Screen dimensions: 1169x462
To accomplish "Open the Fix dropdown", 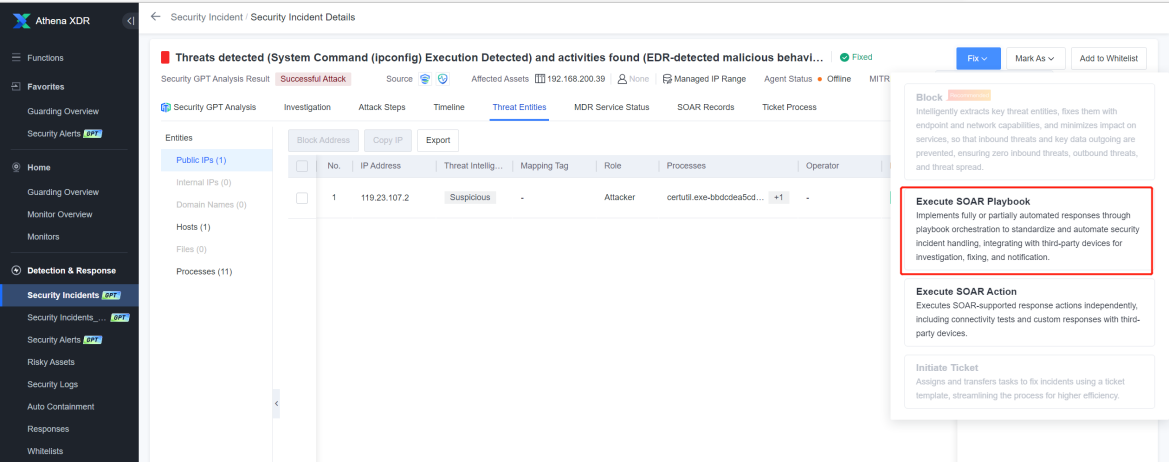I will pyautogui.click(x=978, y=58).
